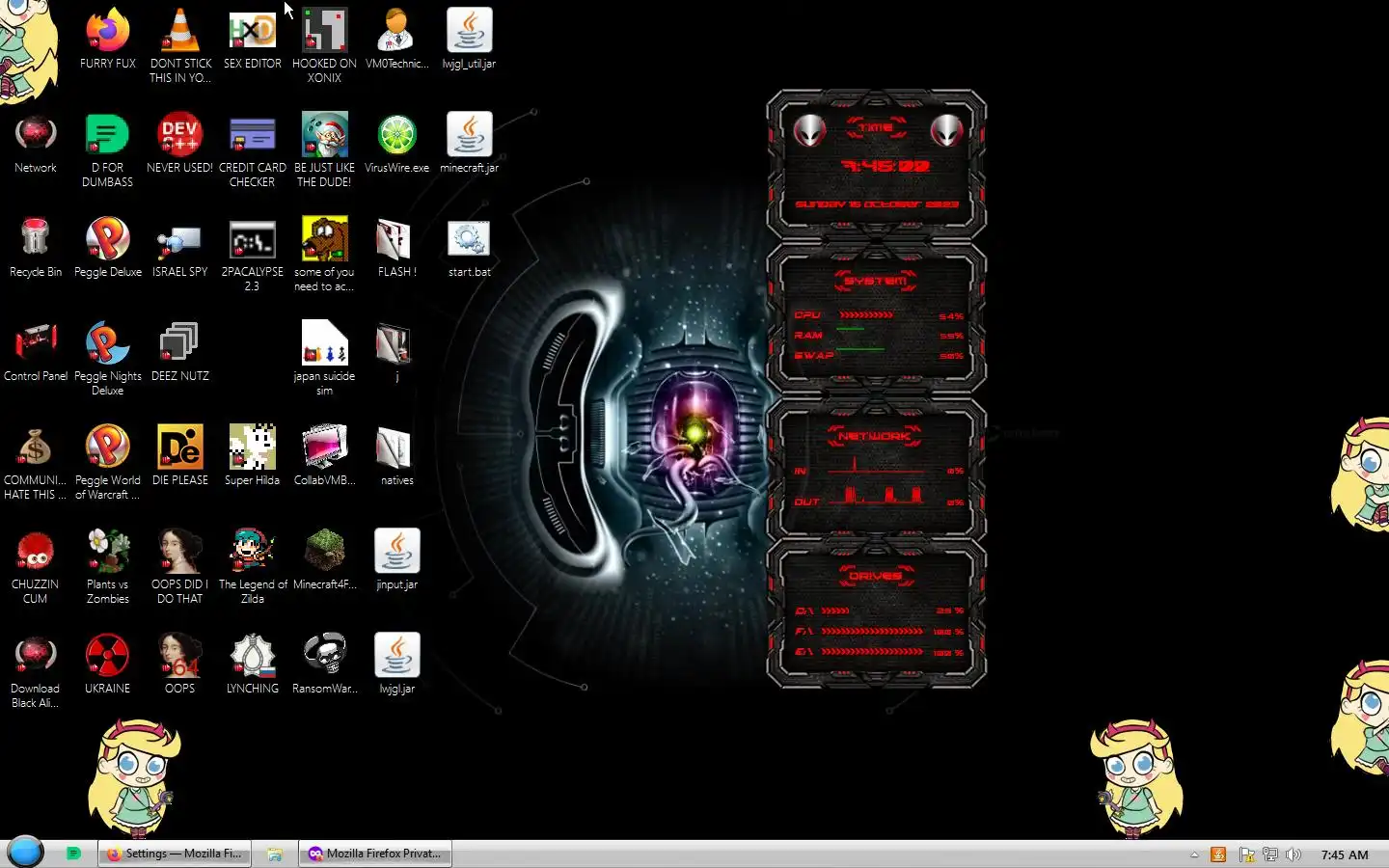Viewport: 1389px width, 868px height.
Task: Launch the VLC cone shortcut icon
Action: tap(179, 31)
